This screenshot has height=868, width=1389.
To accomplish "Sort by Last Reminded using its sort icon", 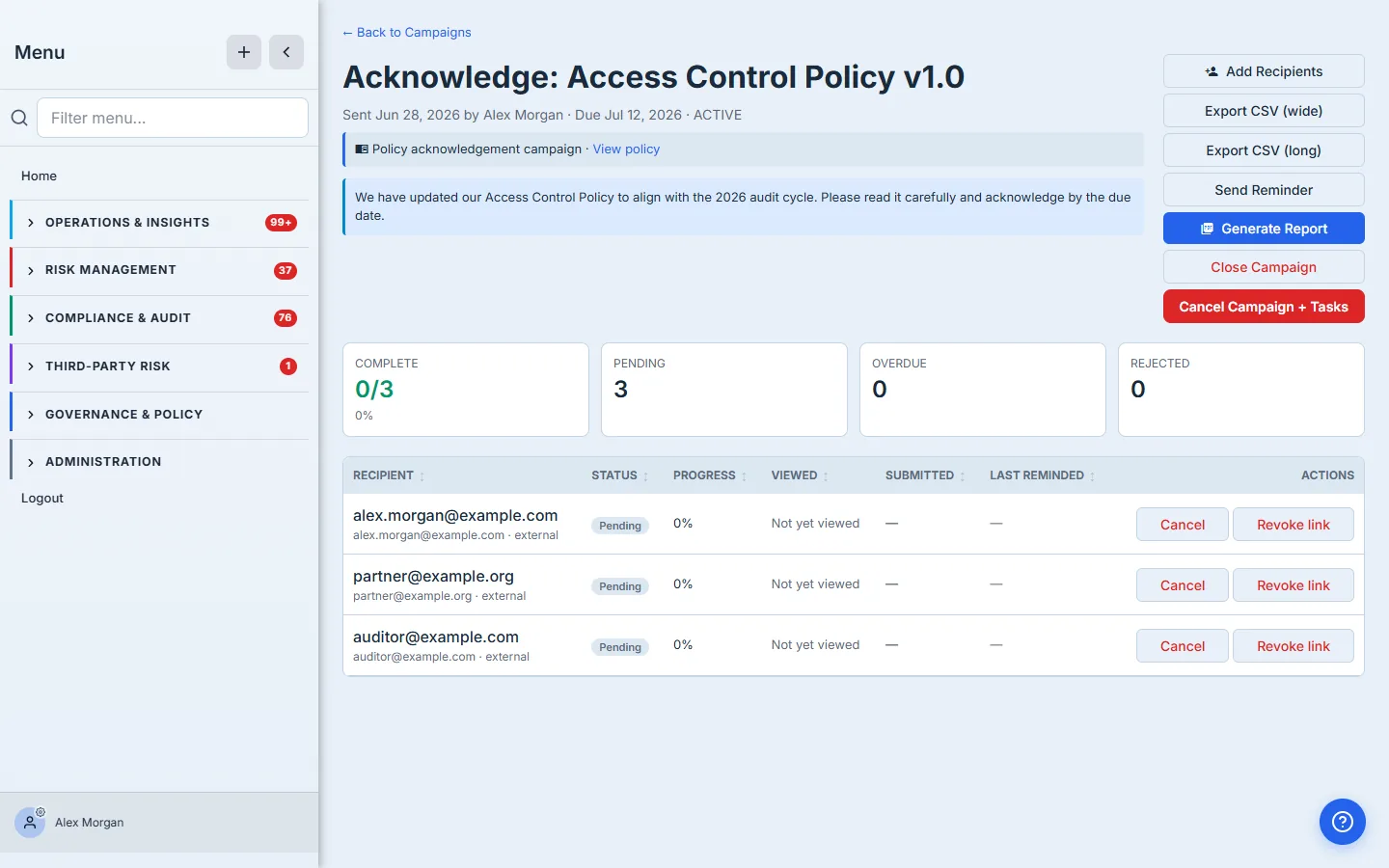I will point(1092,476).
